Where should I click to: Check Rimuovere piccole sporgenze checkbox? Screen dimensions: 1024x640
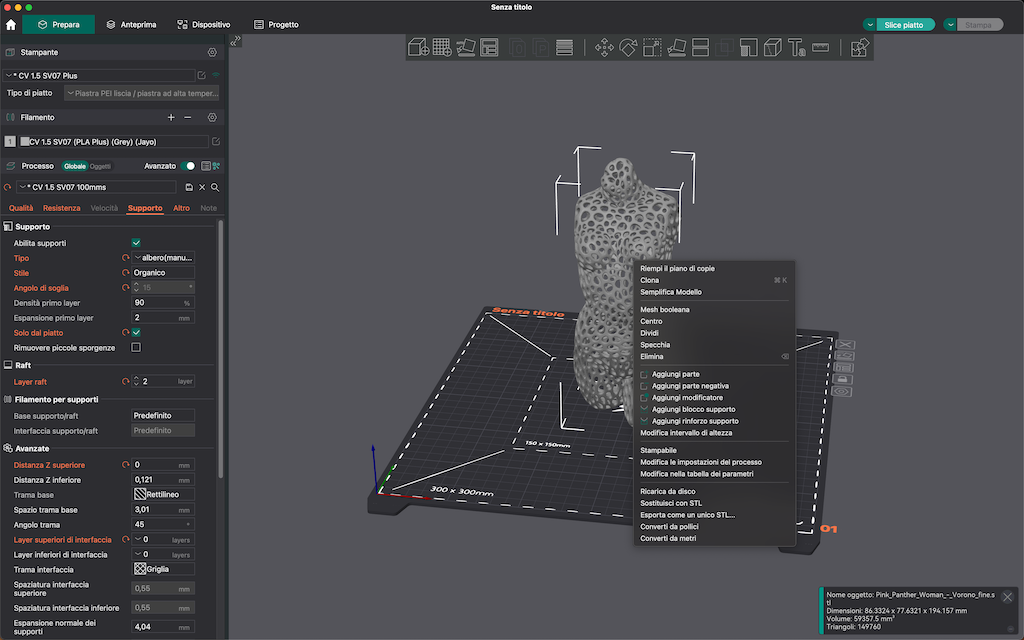(x=136, y=347)
